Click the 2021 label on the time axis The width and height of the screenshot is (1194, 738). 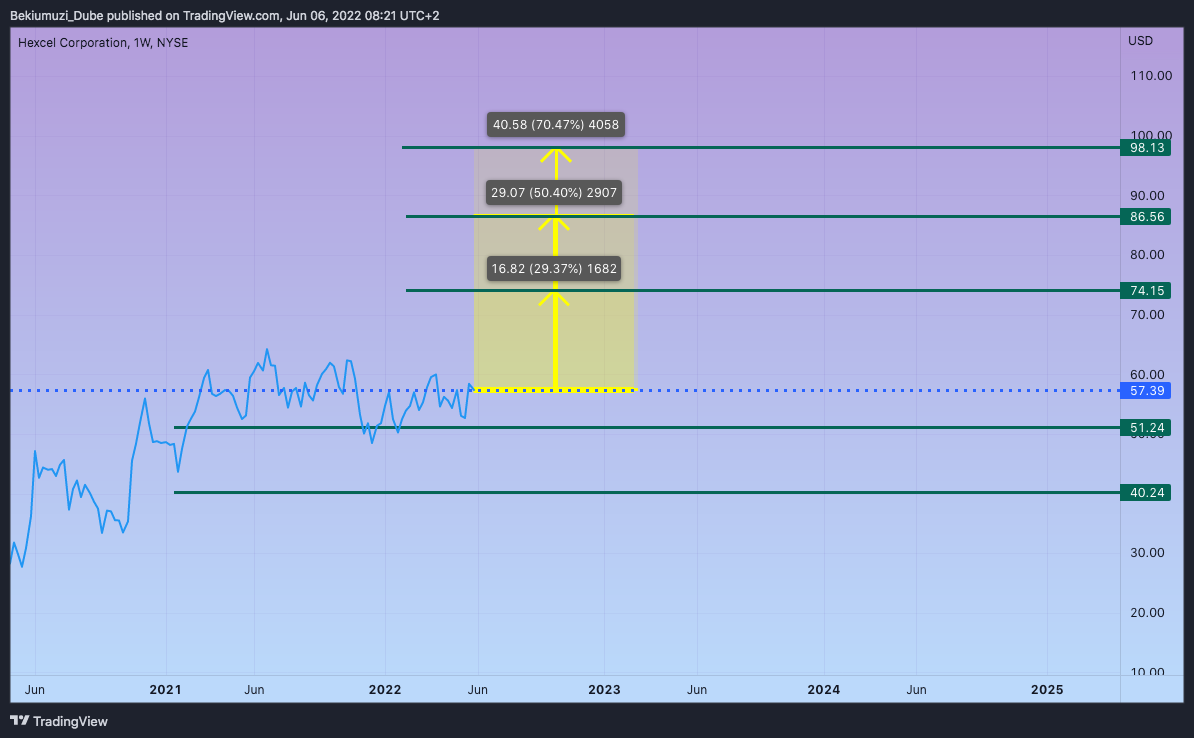165,689
